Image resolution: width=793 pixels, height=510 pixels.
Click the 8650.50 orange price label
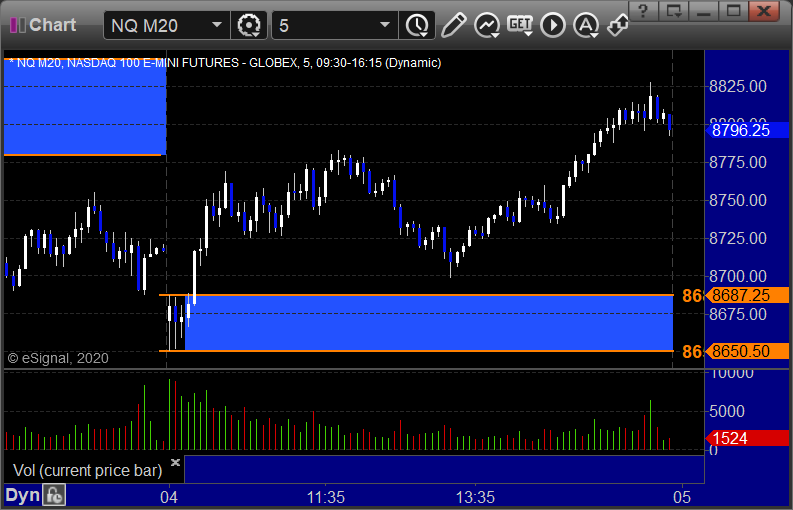[x=747, y=351]
